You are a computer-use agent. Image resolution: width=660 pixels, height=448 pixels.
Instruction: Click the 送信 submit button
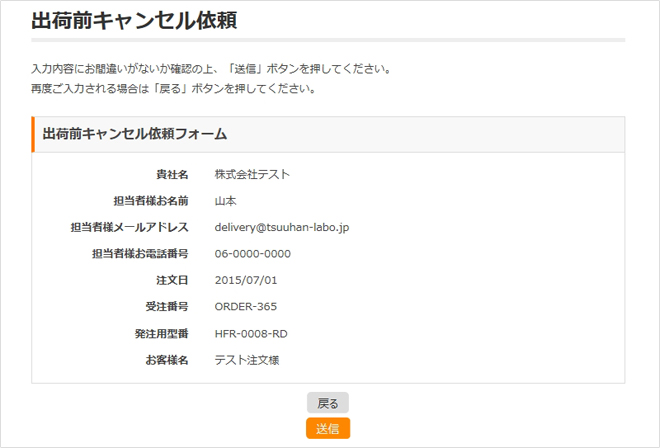[328, 429]
